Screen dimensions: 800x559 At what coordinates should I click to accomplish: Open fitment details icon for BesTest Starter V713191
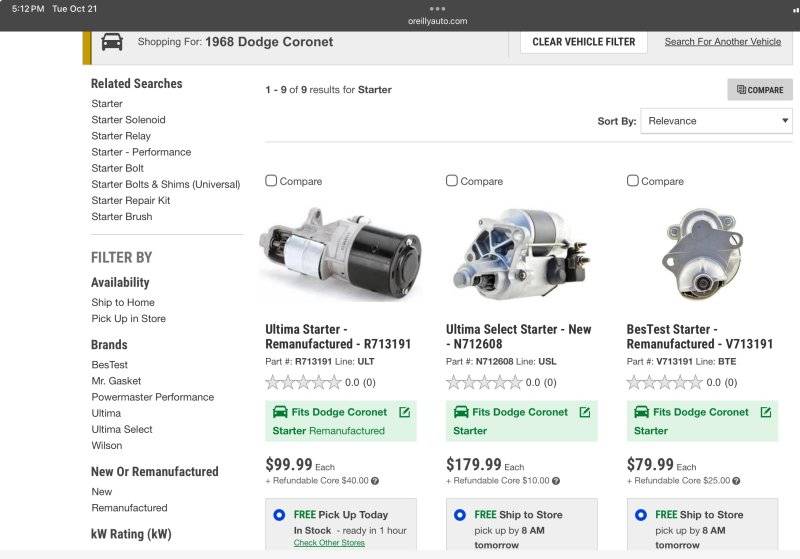click(x=766, y=412)
